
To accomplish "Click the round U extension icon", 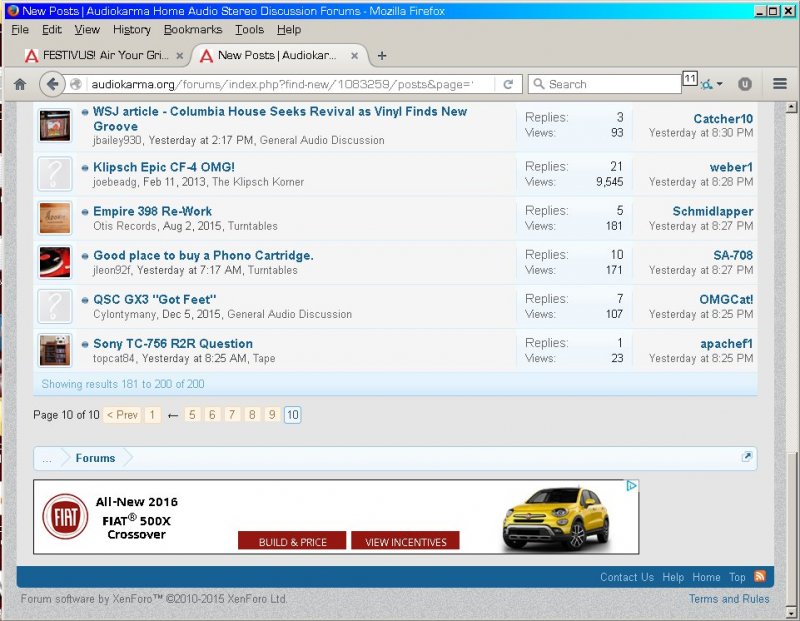I will pos(744,84).
